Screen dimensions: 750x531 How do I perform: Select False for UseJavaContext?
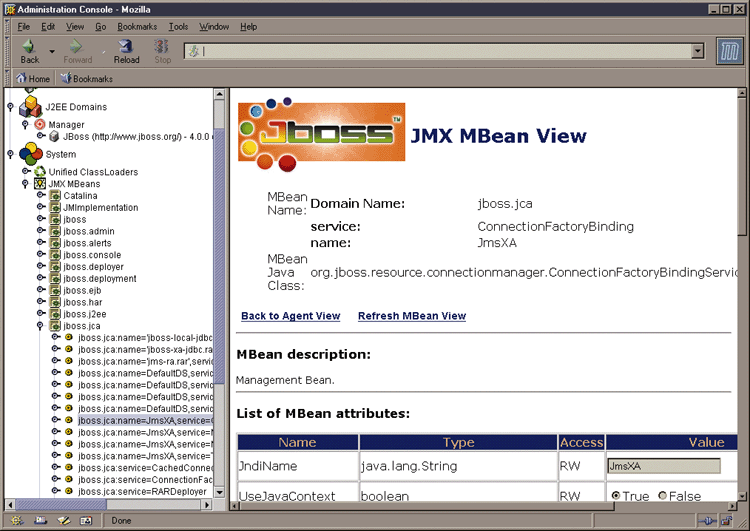pos(662,496)
